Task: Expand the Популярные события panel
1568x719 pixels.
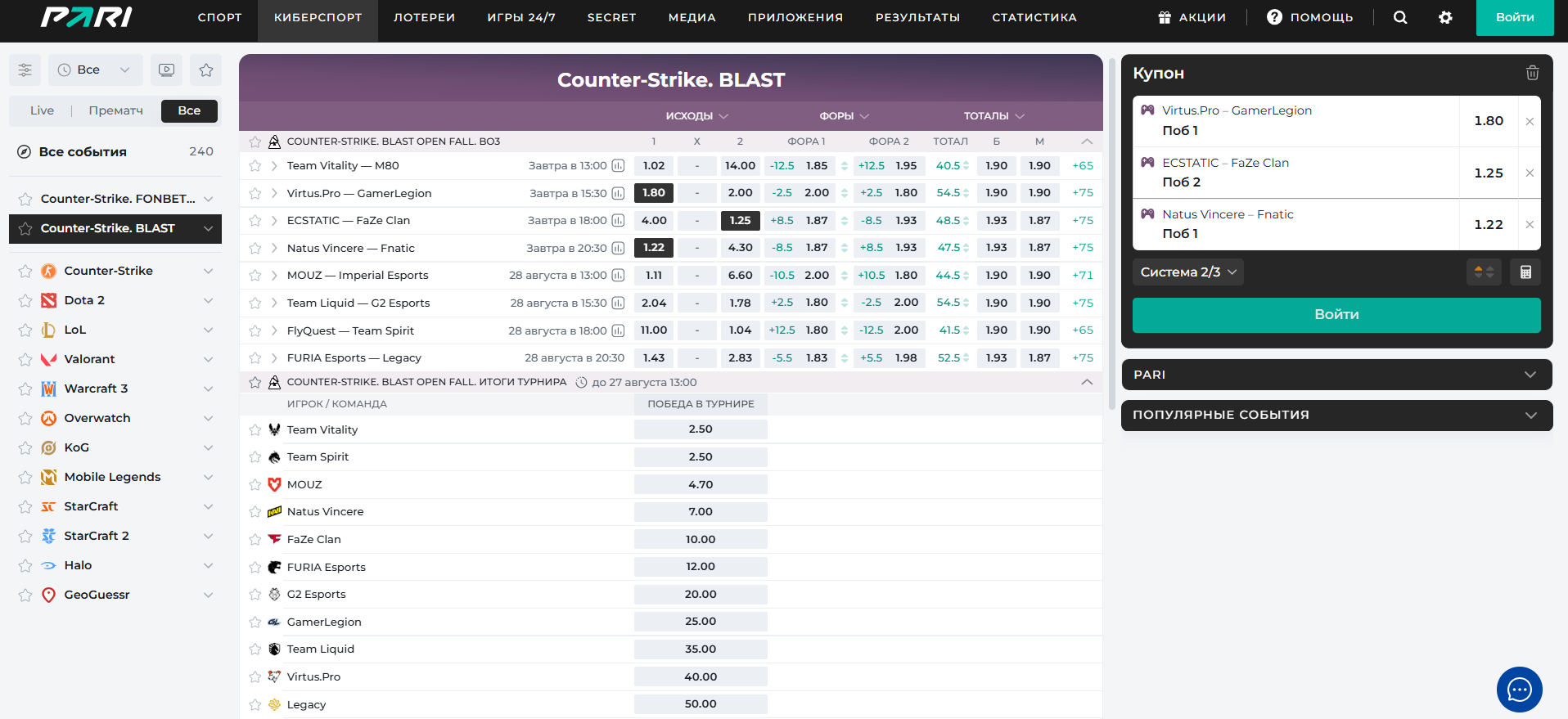Action: pos(1336,416)
